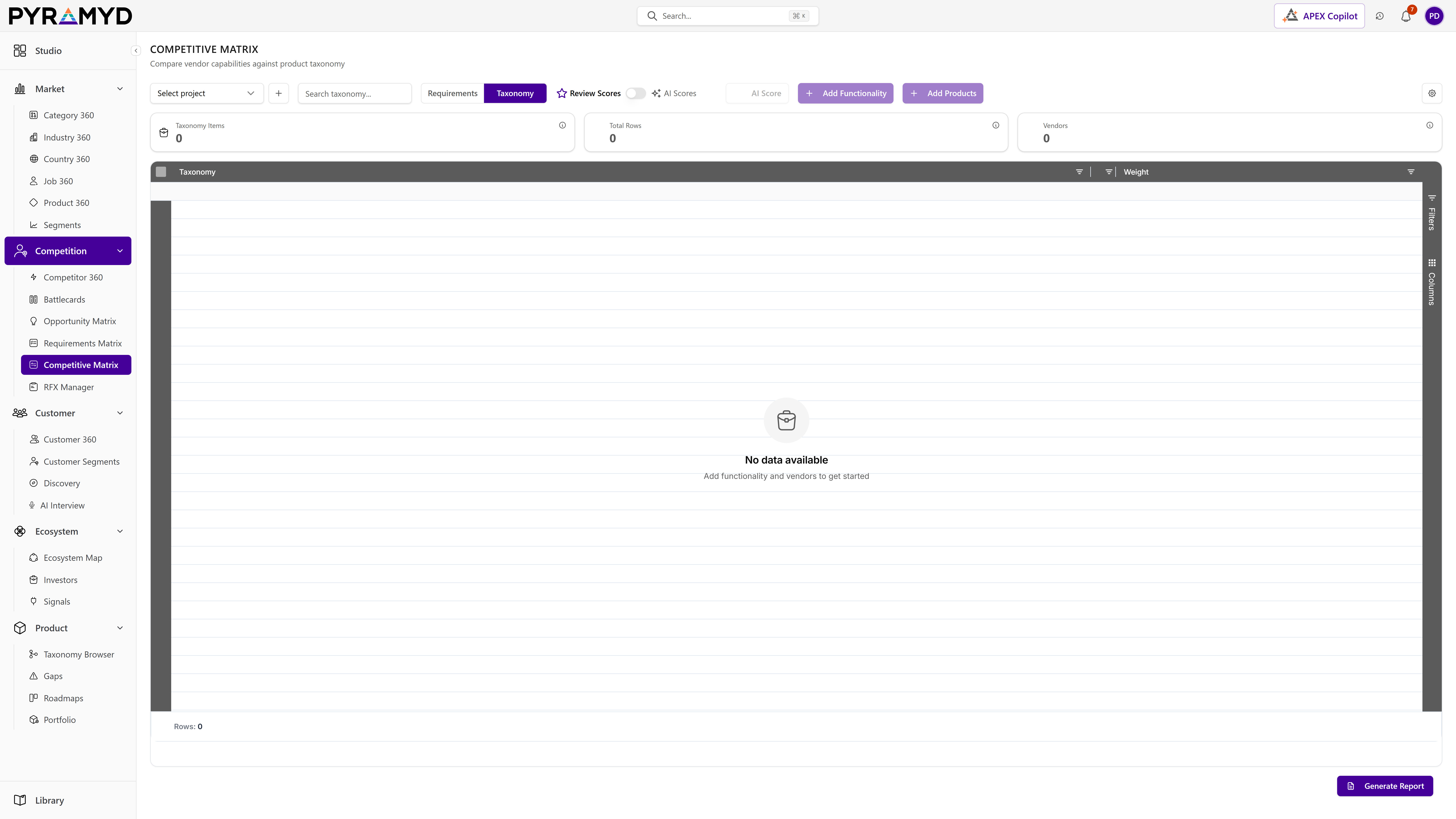The height and width of the screenshot is (819, 1456).
Task: Open the Select project dropdown
Action: (x=207, y=93)
